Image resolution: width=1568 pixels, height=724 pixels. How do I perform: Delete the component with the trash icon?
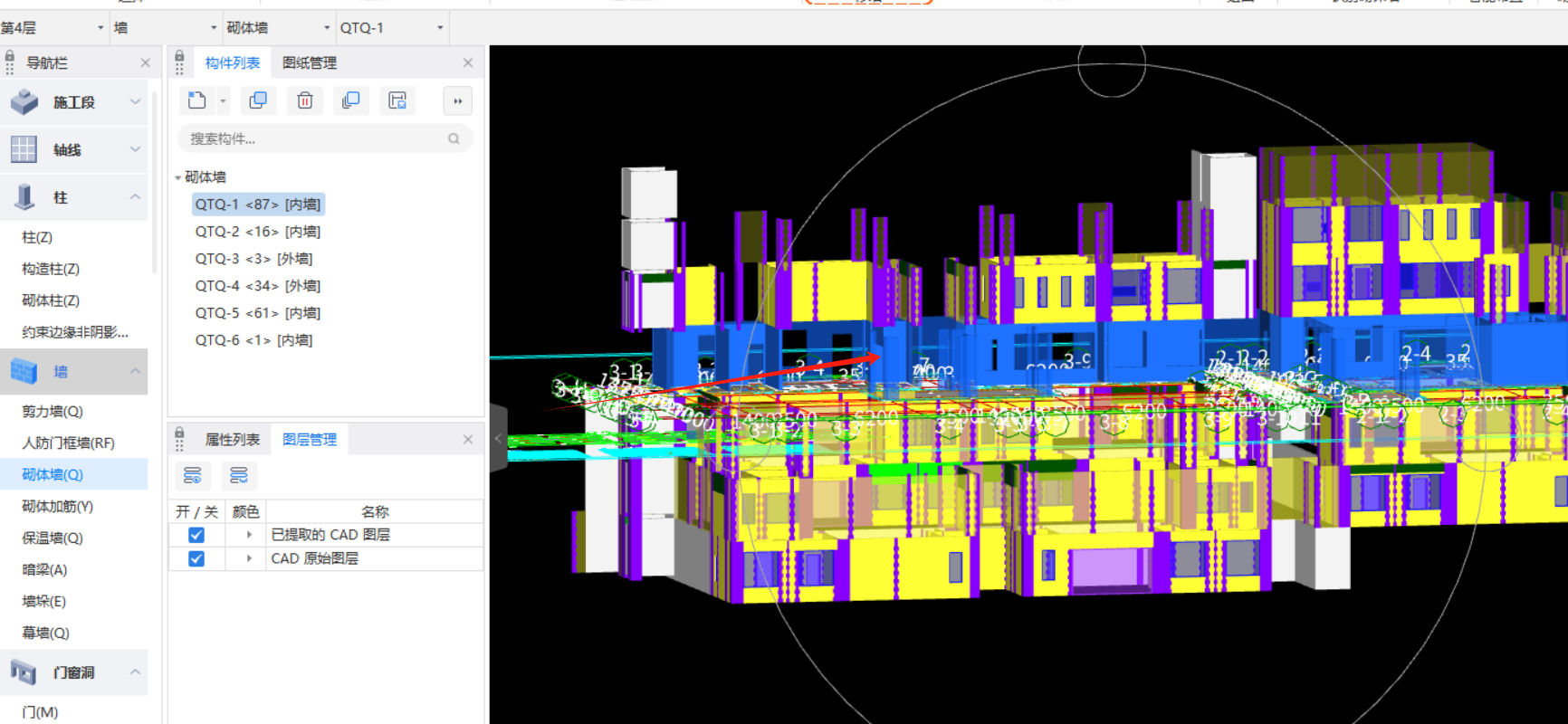(305, 100)
